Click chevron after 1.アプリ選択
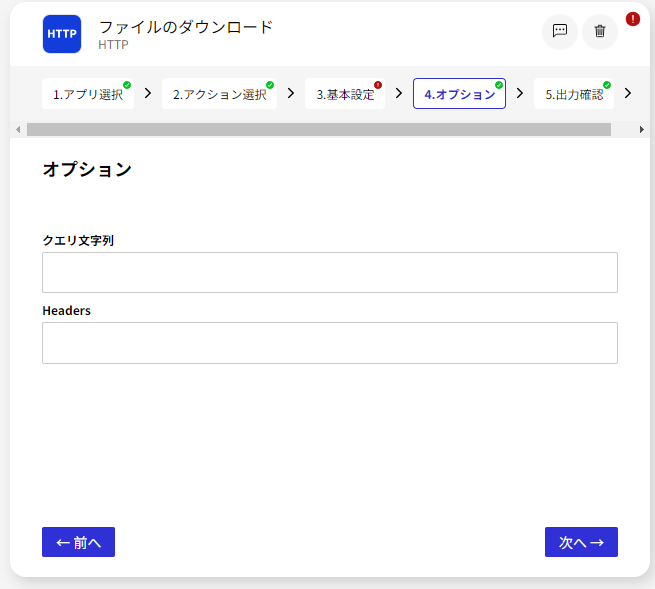655x589 pixels. (x=148, y=93)
